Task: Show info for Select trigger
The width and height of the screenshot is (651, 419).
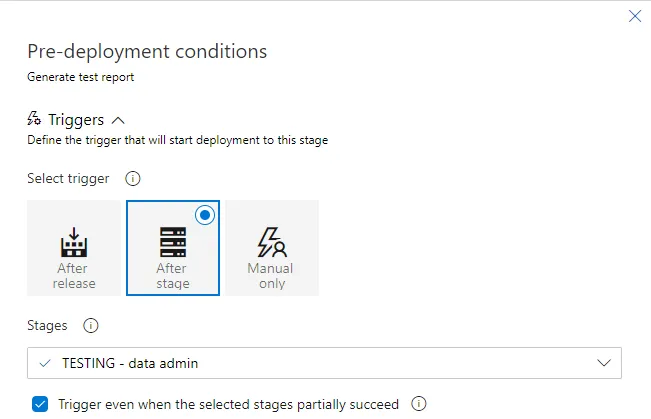Action: click(132, 179)
